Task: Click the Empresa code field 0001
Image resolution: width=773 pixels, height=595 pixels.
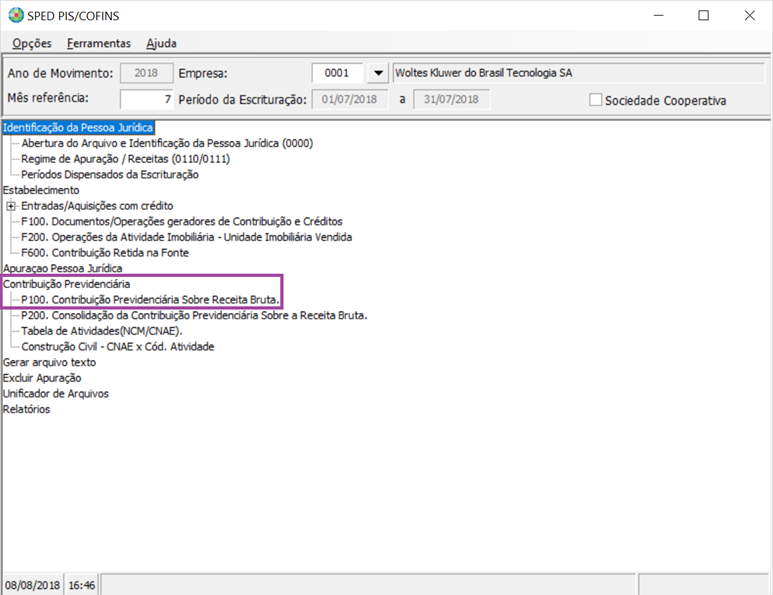Action: [x=337, y=73]
